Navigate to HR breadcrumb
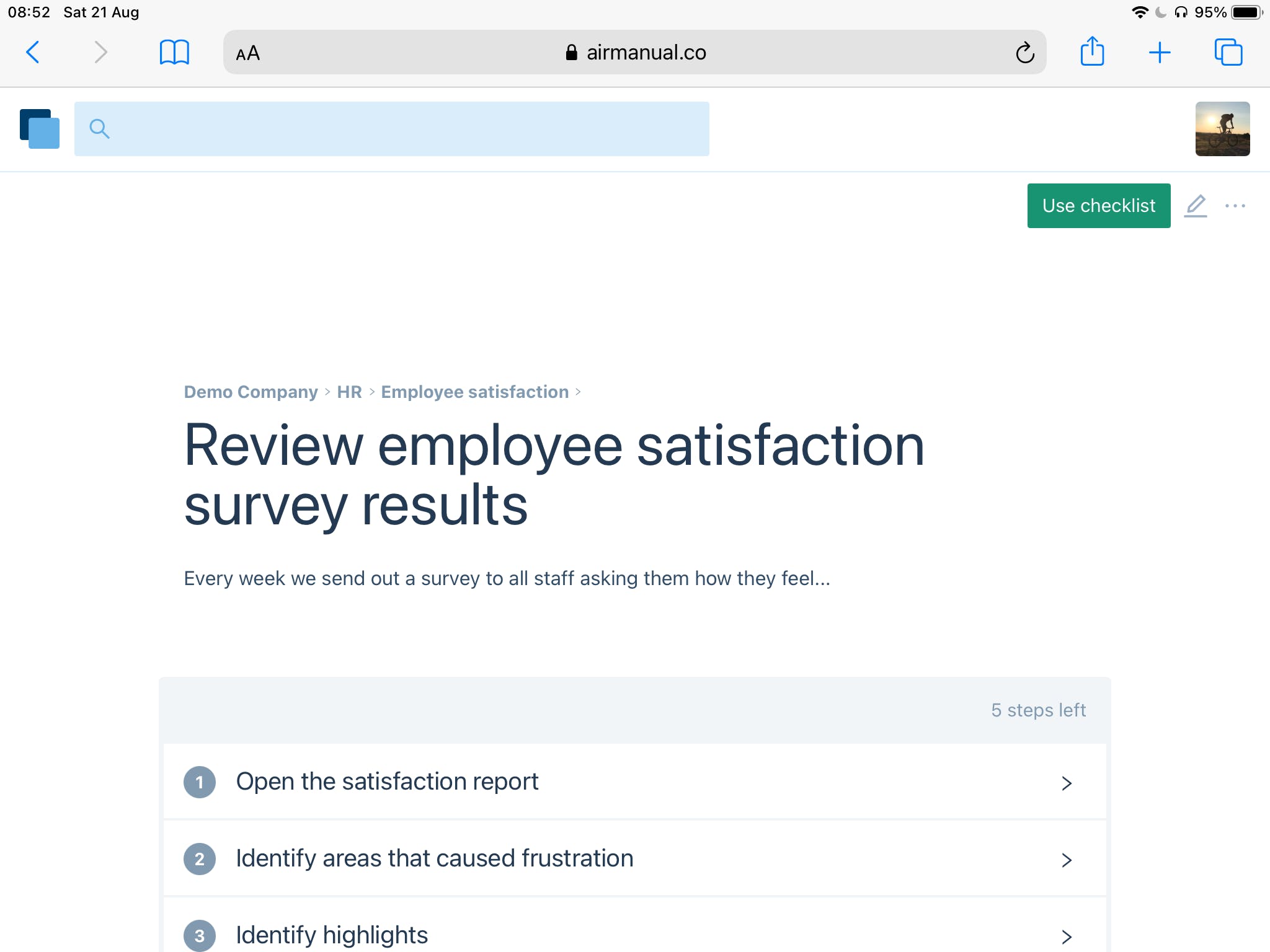Viewport: 1270px width, 952px height. pyautogui.click(x=349, y=392)
